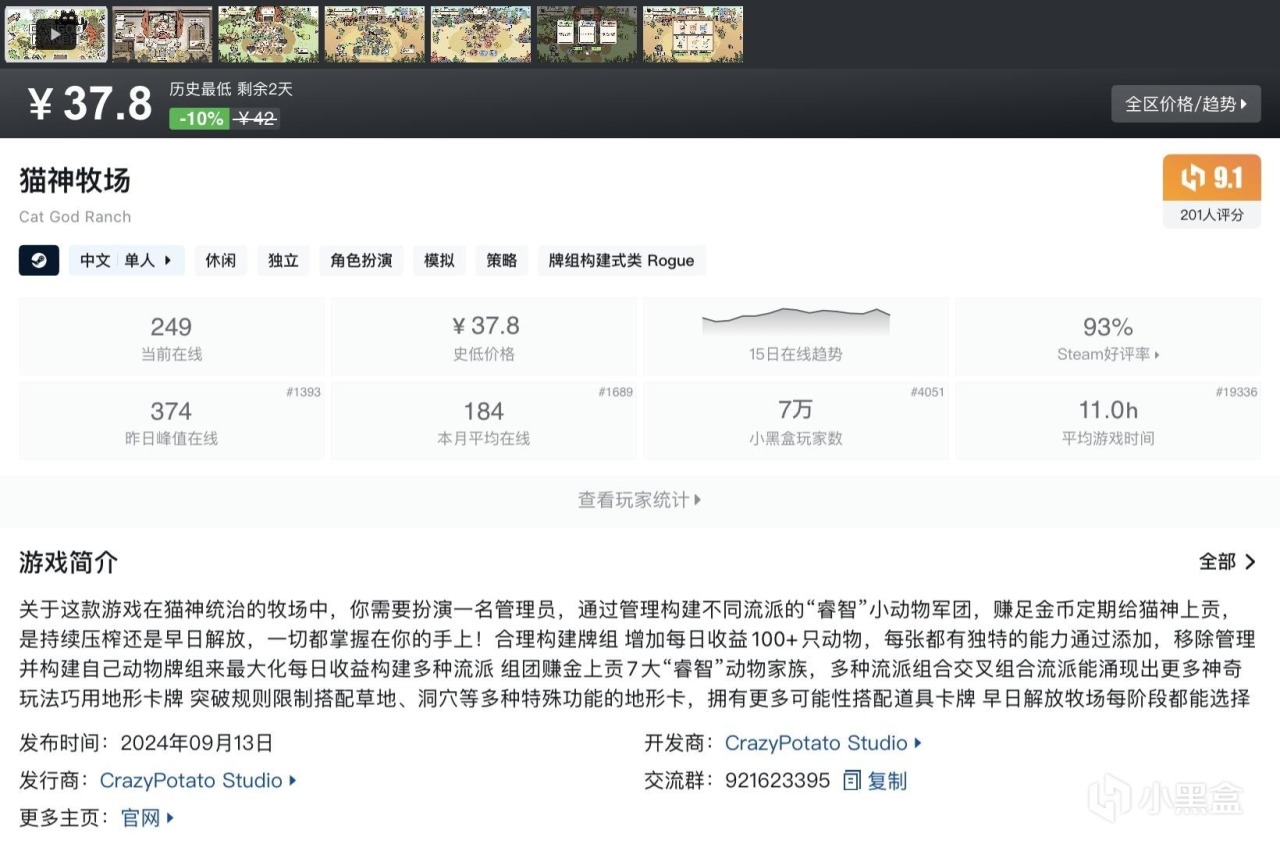1280x844 pixels.
Task: Click the orange 9.1 score badge
Action: coord(1211,178)
